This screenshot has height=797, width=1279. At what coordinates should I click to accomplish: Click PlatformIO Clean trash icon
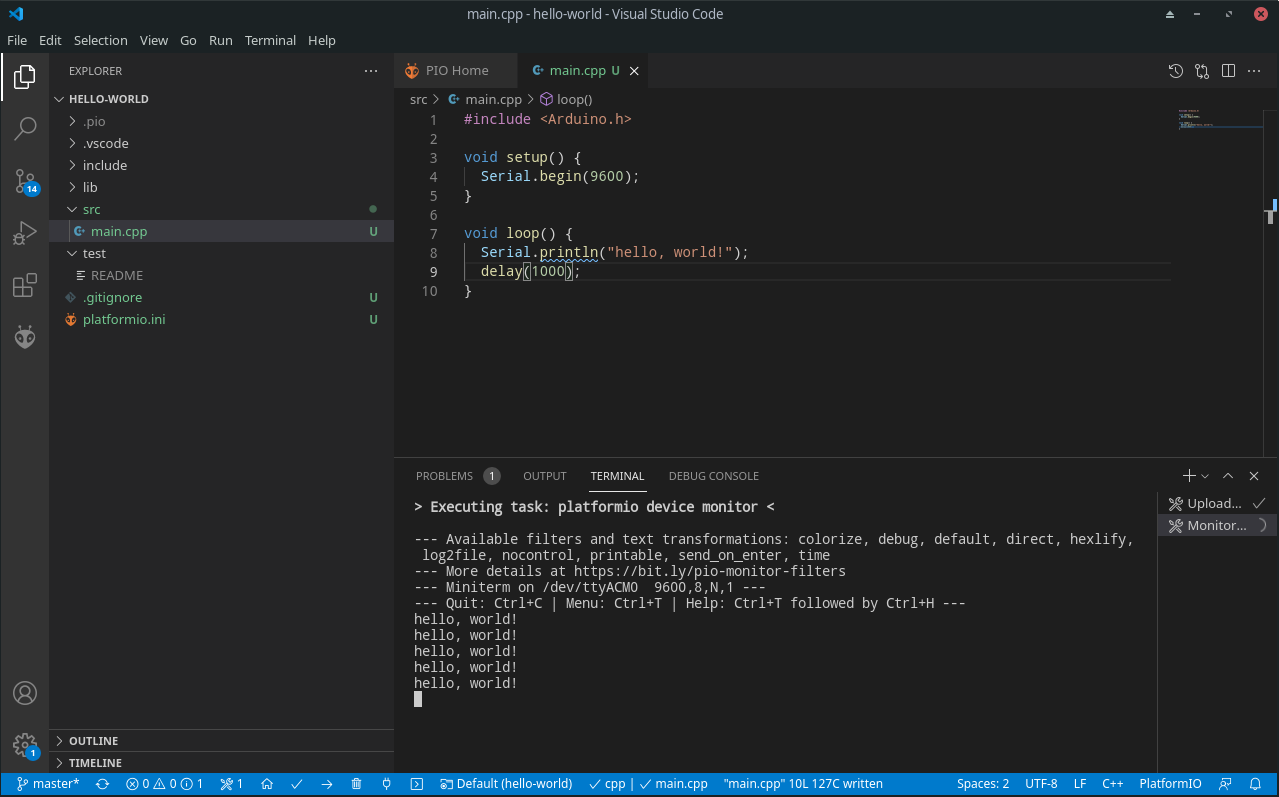[357, 784]
